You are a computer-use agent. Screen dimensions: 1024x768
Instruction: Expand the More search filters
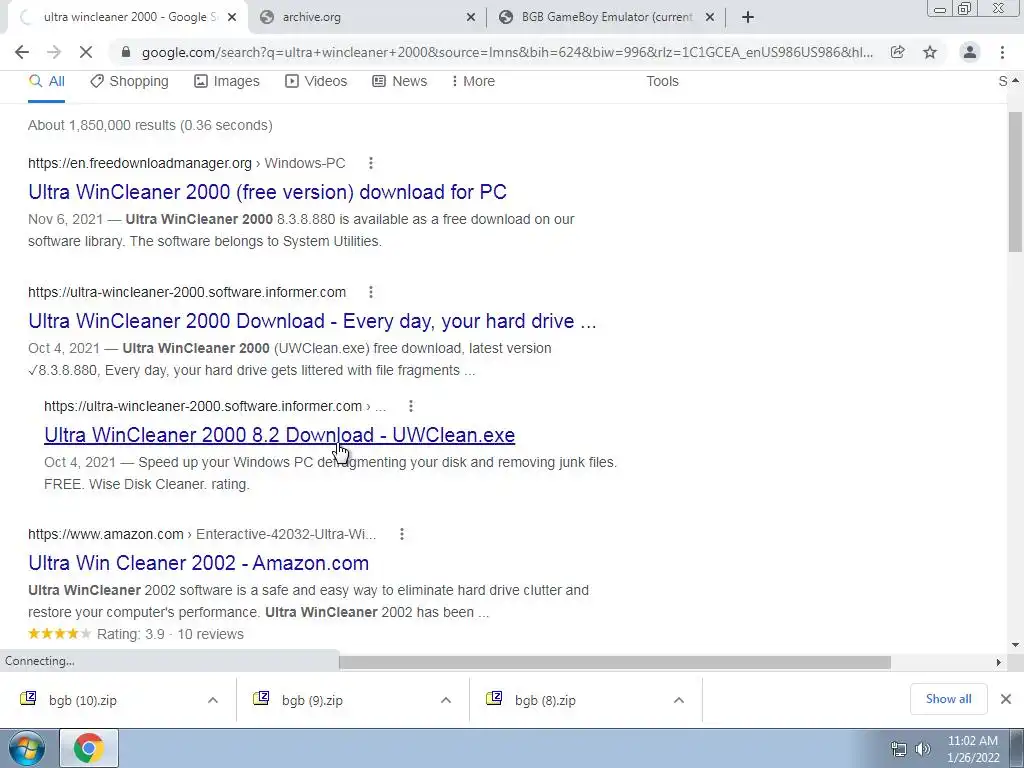[x=473, y=81]
